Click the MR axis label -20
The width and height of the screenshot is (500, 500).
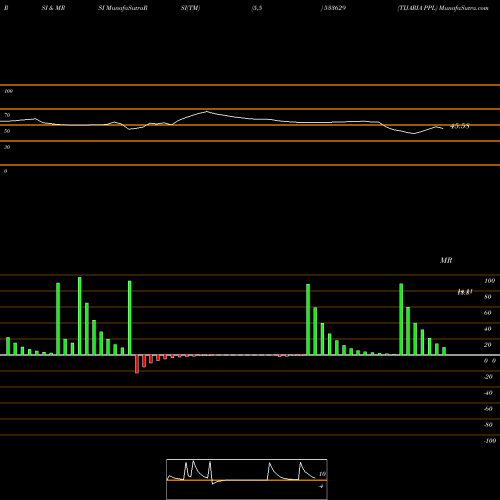point(488,377)
